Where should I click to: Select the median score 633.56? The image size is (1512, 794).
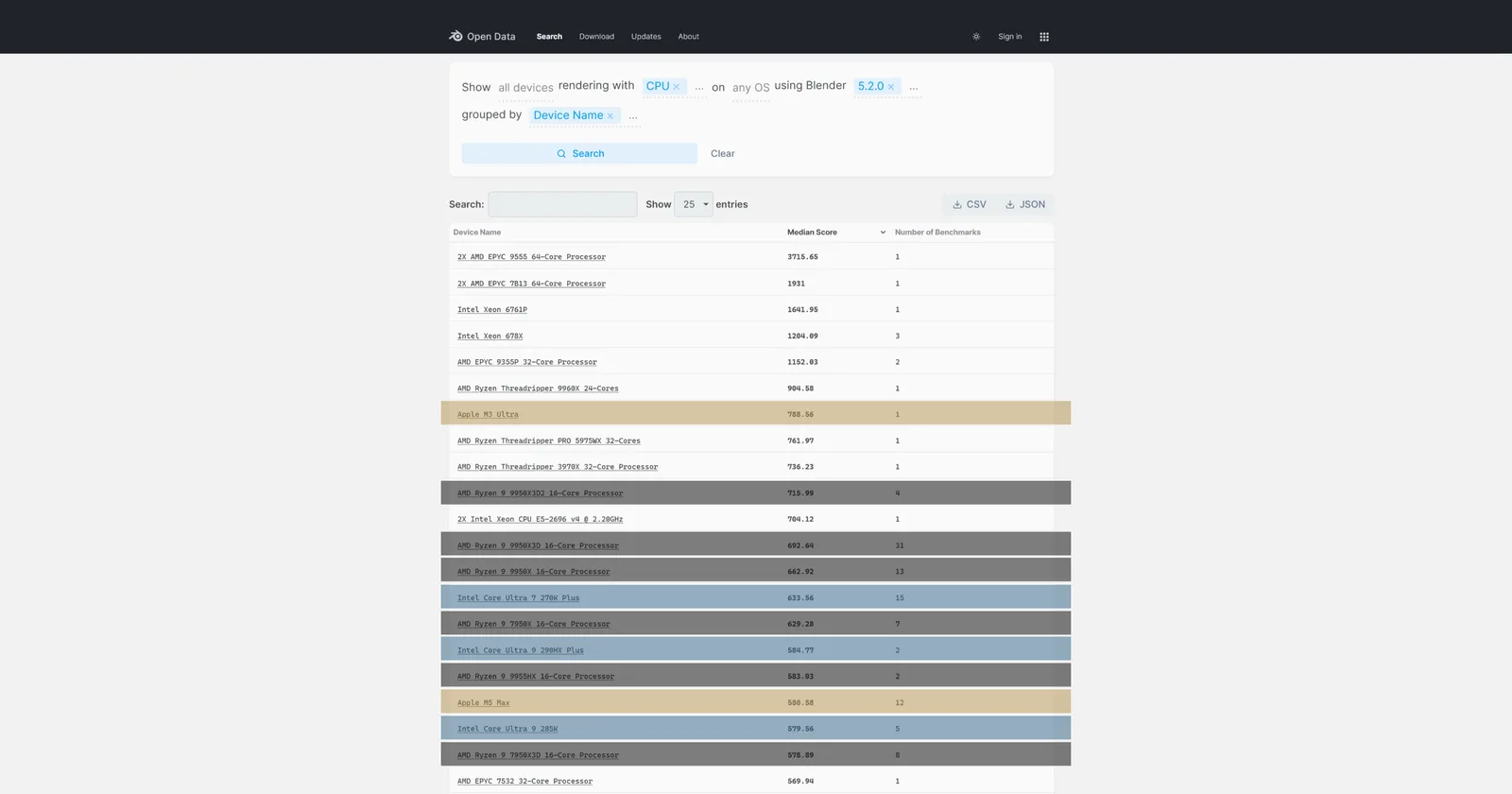coord(800,598)
